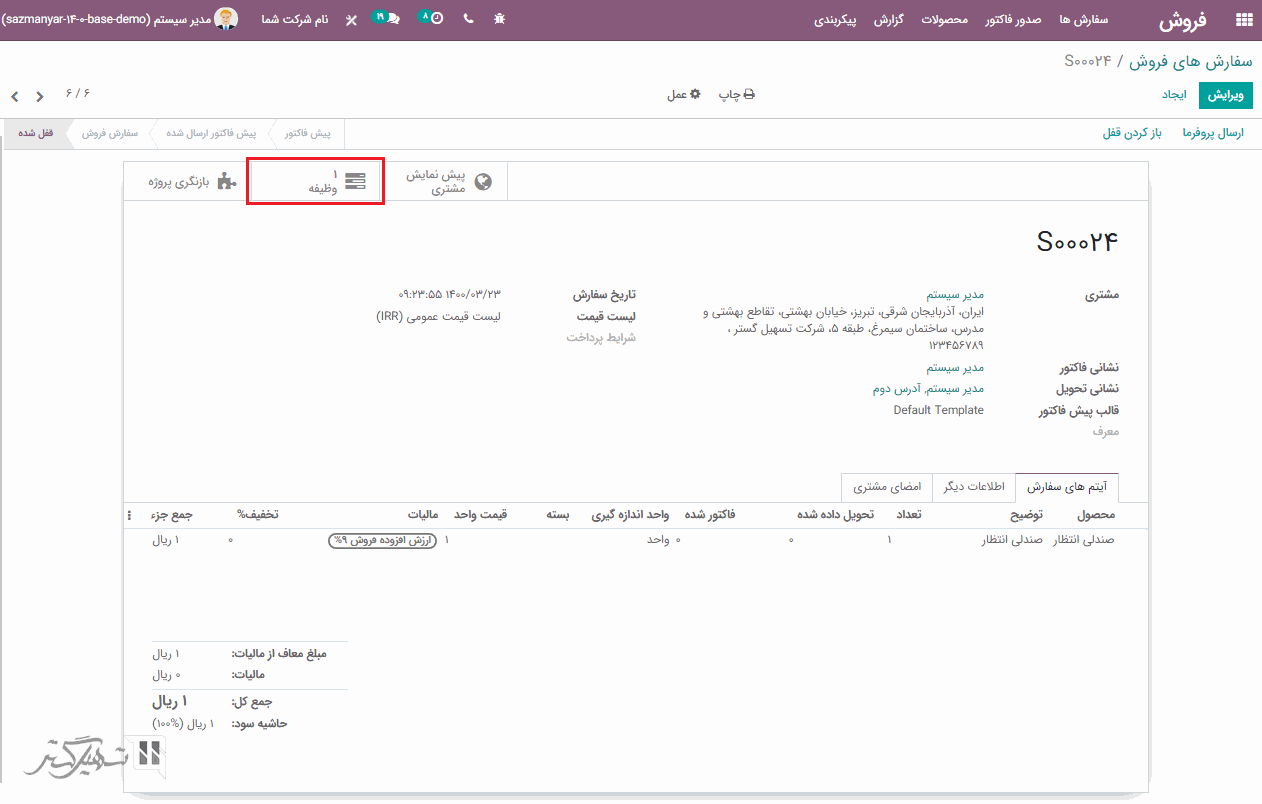The height and width of the screenshot is (804, 1262).
Task: Click the debug bug icon
Action: 500,20
